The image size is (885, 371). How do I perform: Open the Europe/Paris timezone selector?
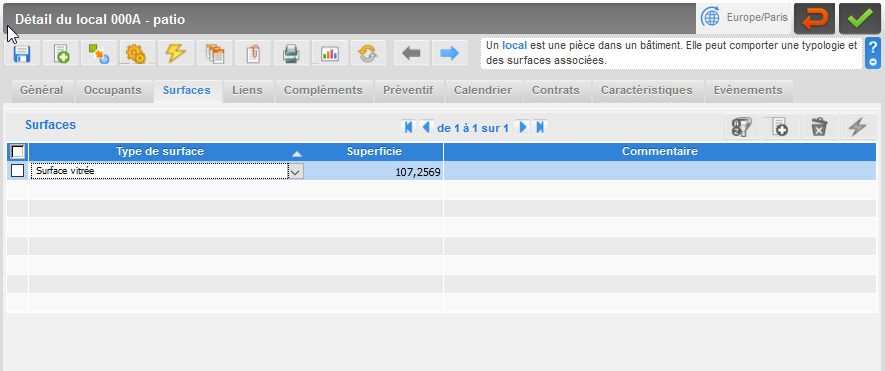[744, 18]
